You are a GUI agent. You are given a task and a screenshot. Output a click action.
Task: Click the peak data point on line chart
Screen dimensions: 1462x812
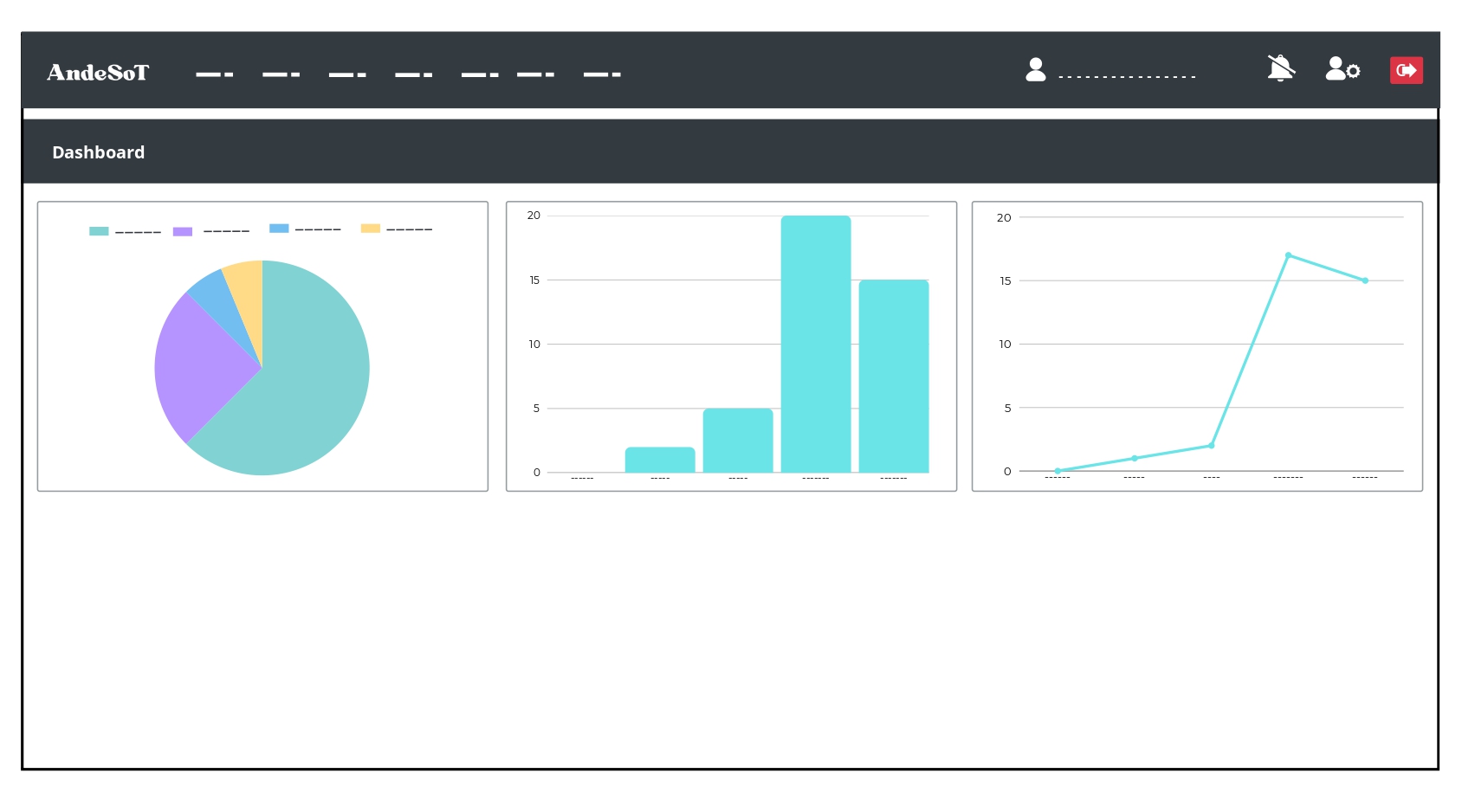pyautogui.click(x=1288, y=255)
